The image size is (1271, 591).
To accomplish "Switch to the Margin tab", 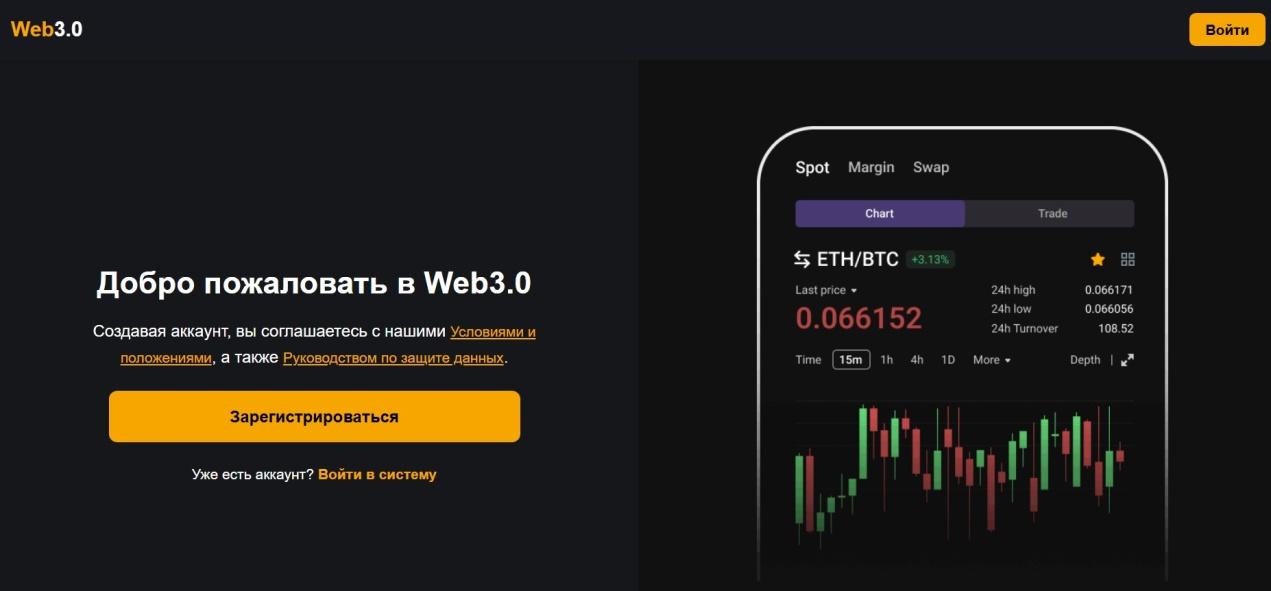I will [x=871, y=167].
